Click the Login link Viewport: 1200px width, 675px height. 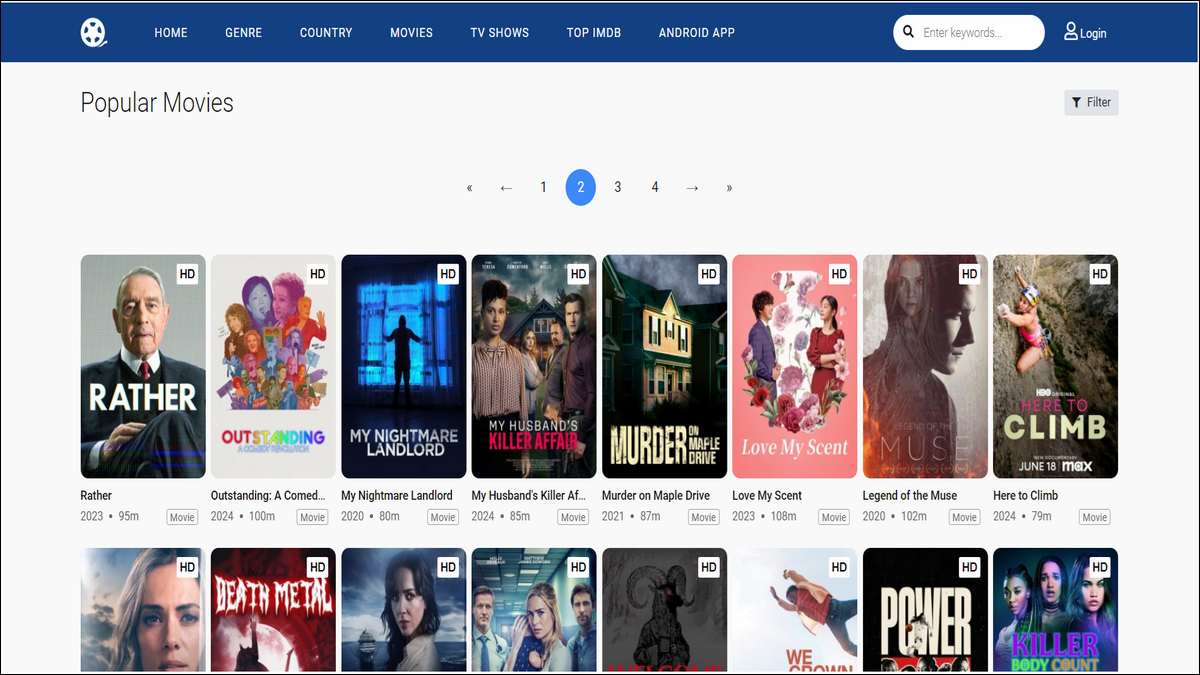1093,33
